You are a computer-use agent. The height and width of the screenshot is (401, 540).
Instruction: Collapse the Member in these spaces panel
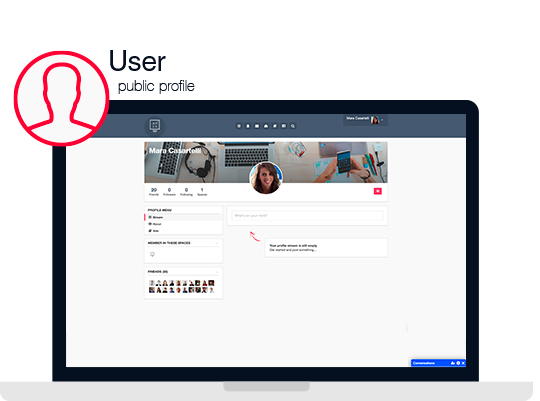point(217,243)
